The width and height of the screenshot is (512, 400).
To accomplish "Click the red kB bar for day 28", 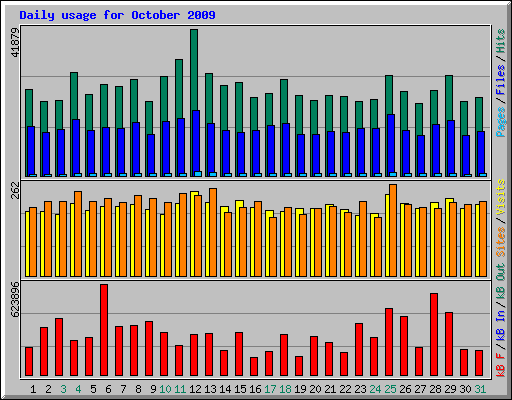I will [434, 335].
